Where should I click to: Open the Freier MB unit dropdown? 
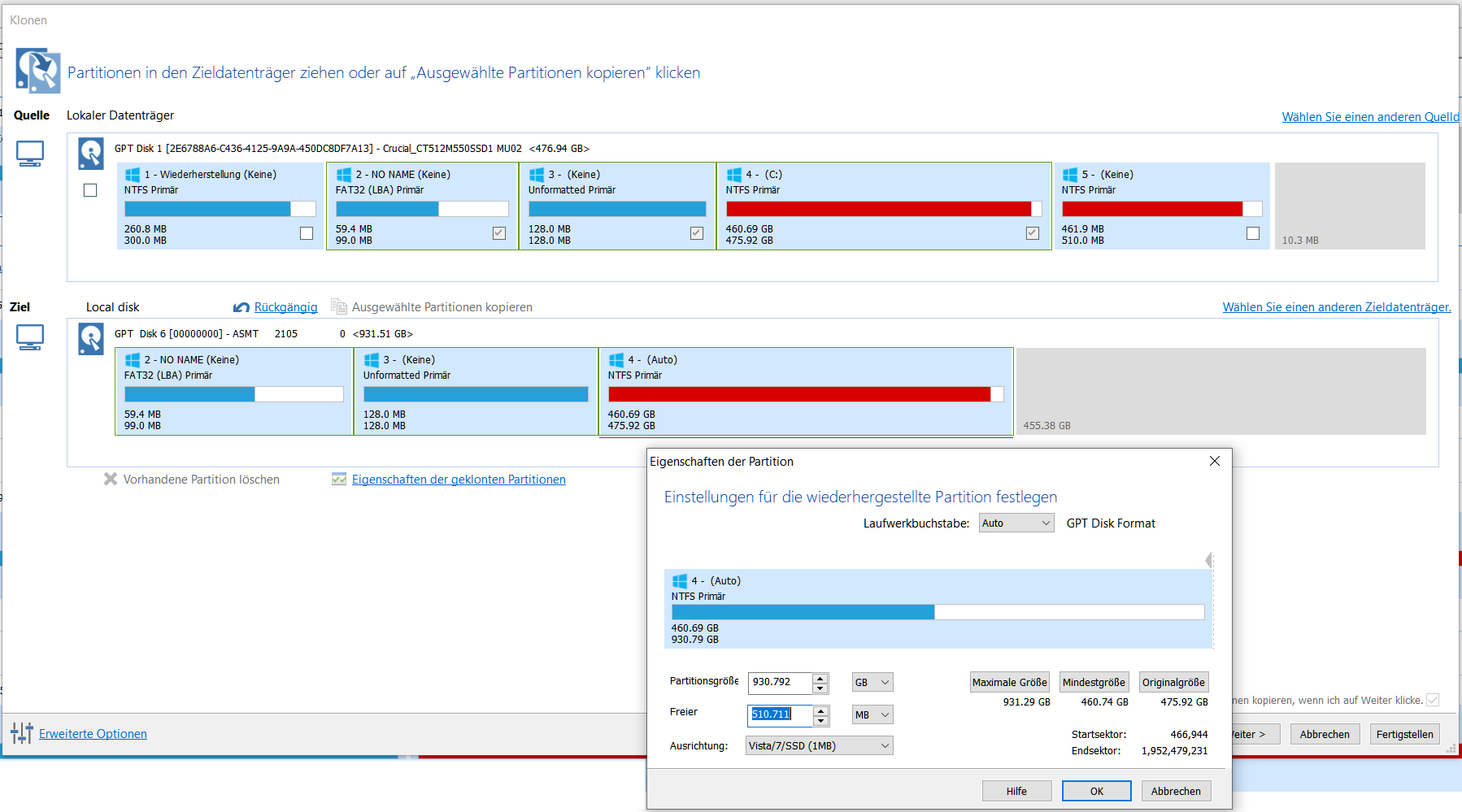872,715
